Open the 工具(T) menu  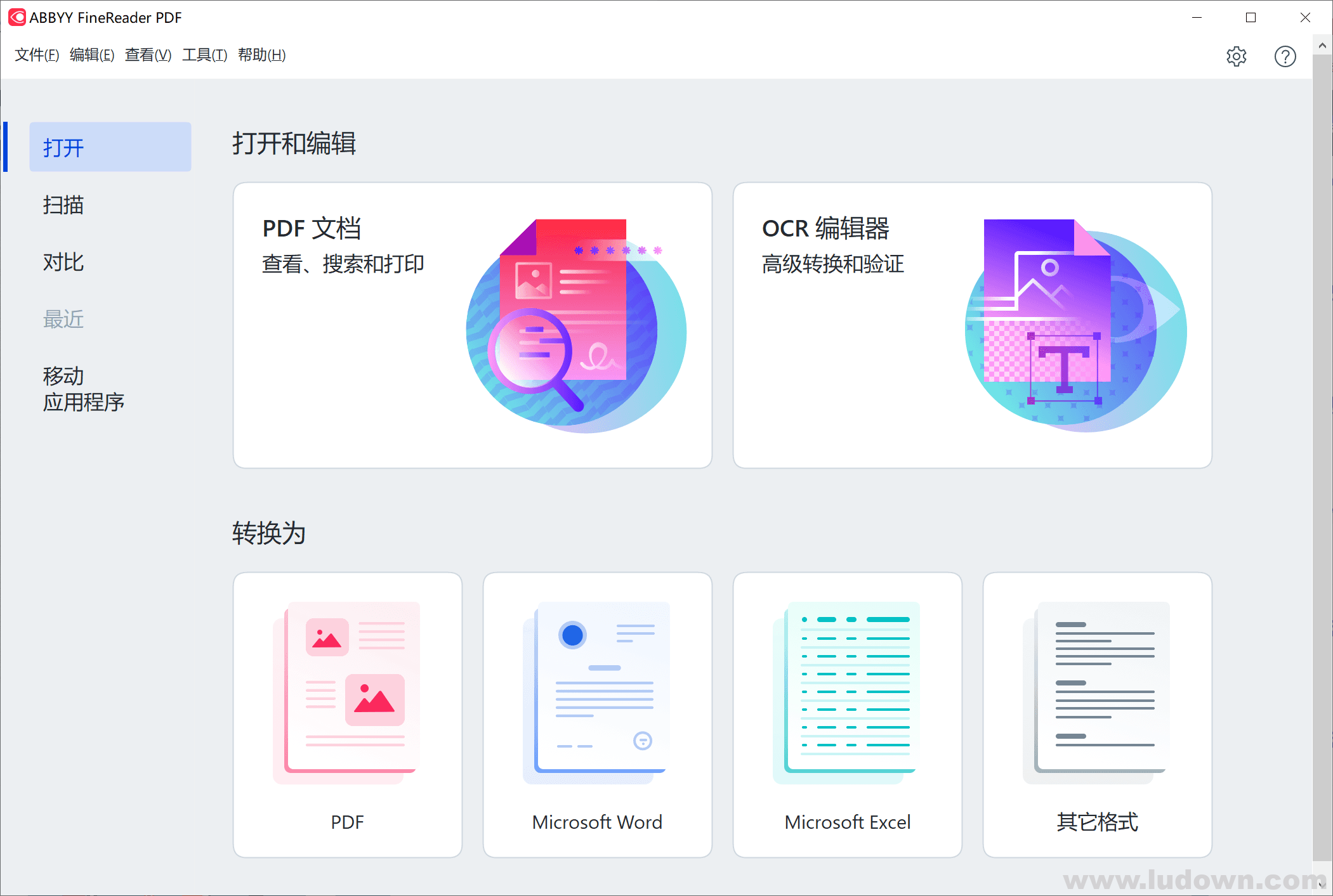click(204, 55)
